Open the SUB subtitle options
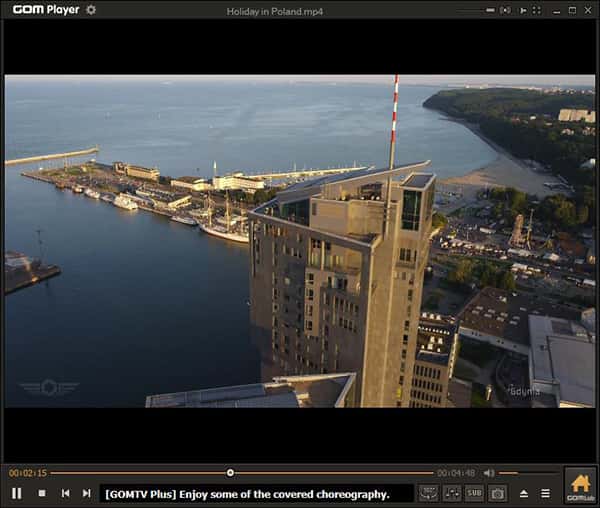Image resolution: width=600 pixels, height=508 pixels. (474, 493)
